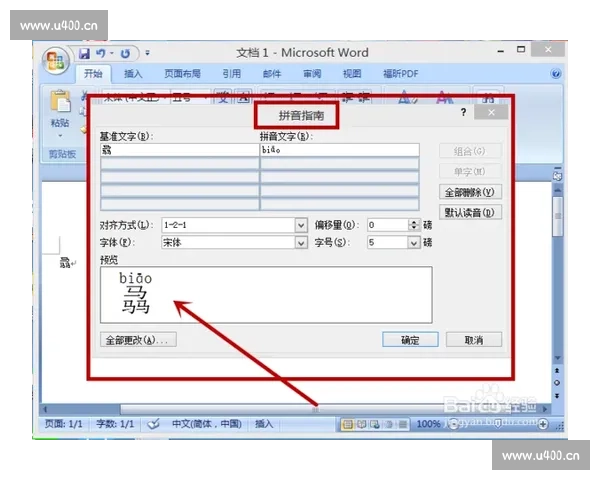Expand the 对齐方式 alignment dropdown
Screen dimensions: 600x480
tap(301, 226)
